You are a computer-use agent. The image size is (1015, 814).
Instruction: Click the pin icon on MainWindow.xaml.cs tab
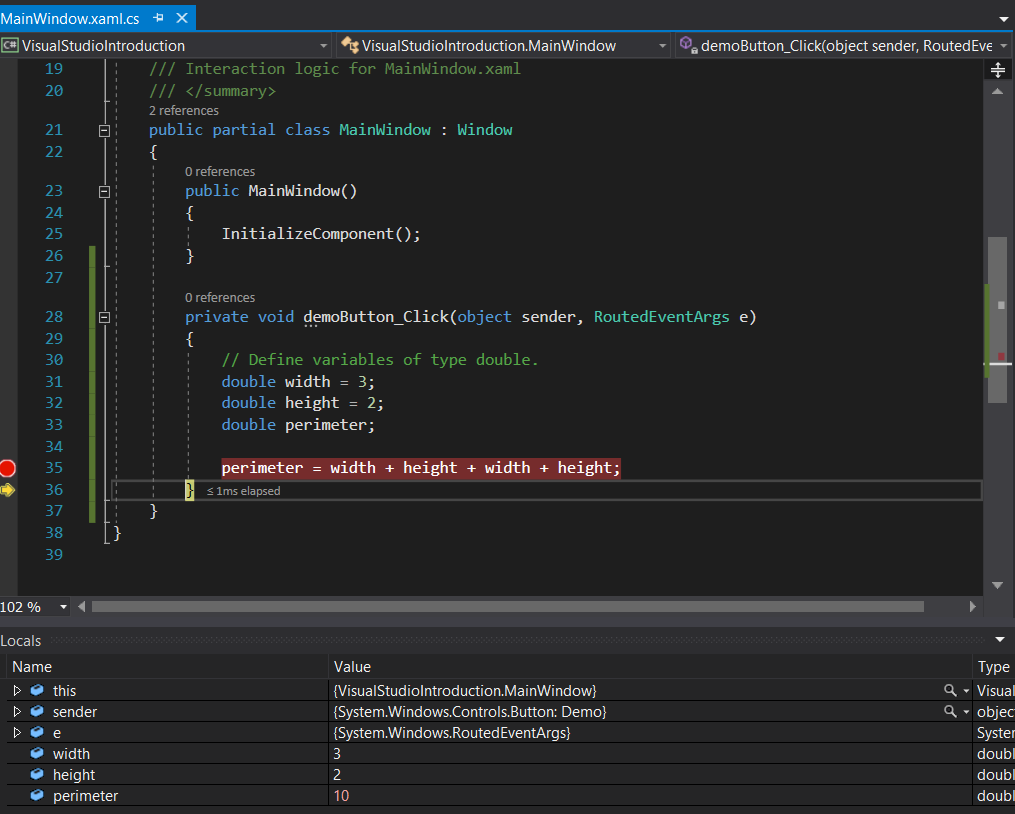158,18
